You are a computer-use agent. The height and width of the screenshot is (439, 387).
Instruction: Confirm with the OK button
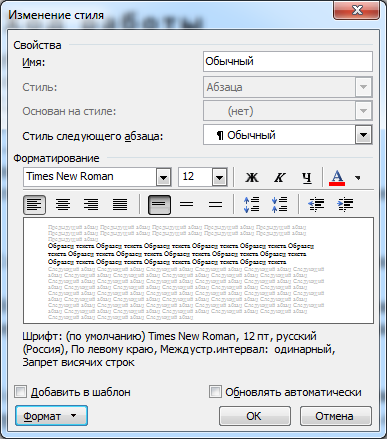click(x=255, y=416)
